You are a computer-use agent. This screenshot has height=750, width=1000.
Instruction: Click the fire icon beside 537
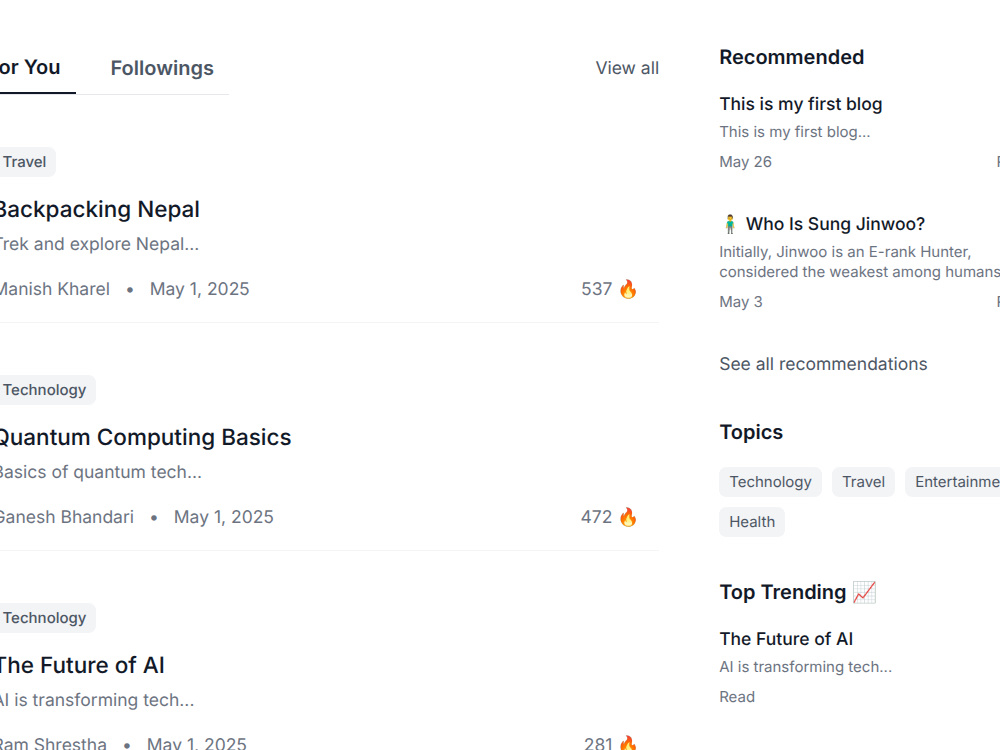pos(628,289)
